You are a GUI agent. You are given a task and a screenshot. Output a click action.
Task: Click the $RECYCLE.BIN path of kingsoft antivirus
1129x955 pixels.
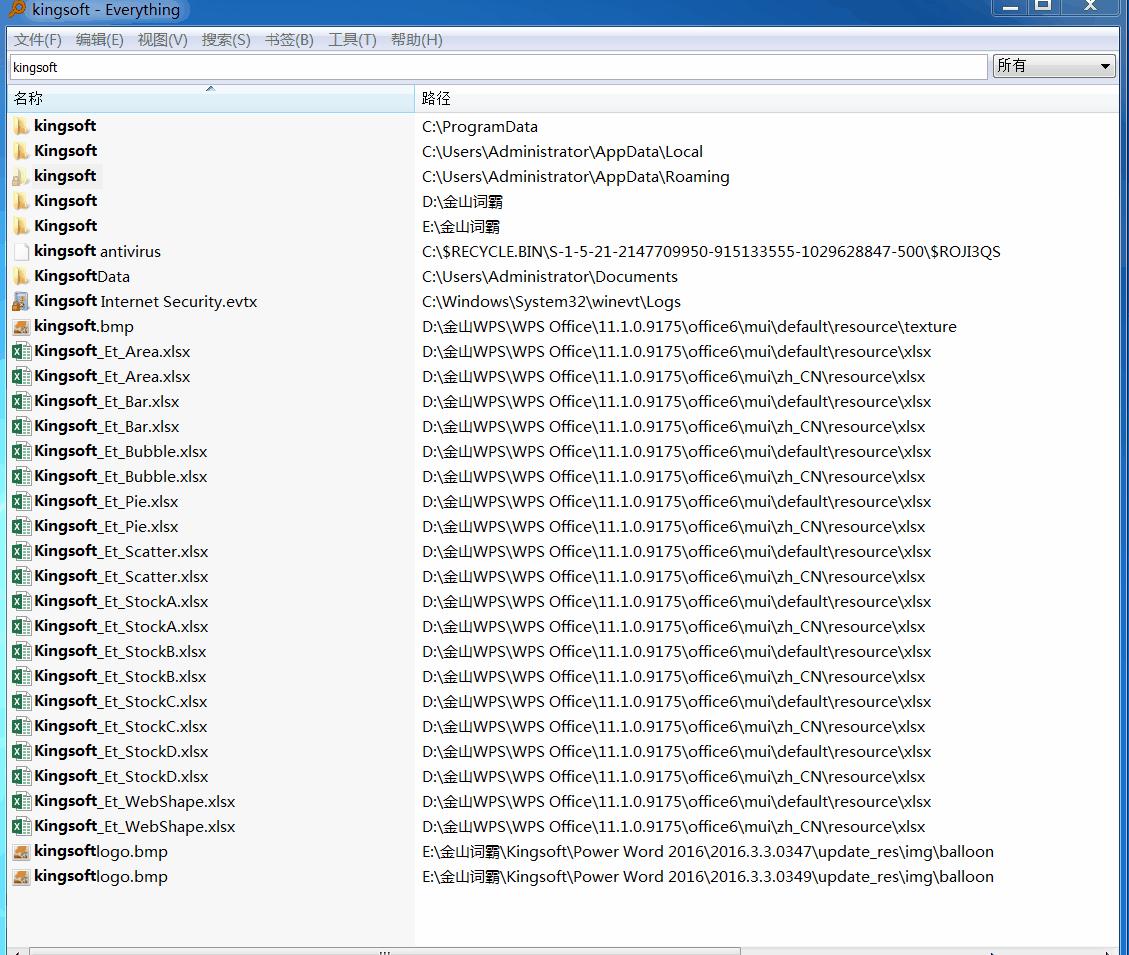coord(711,251)
